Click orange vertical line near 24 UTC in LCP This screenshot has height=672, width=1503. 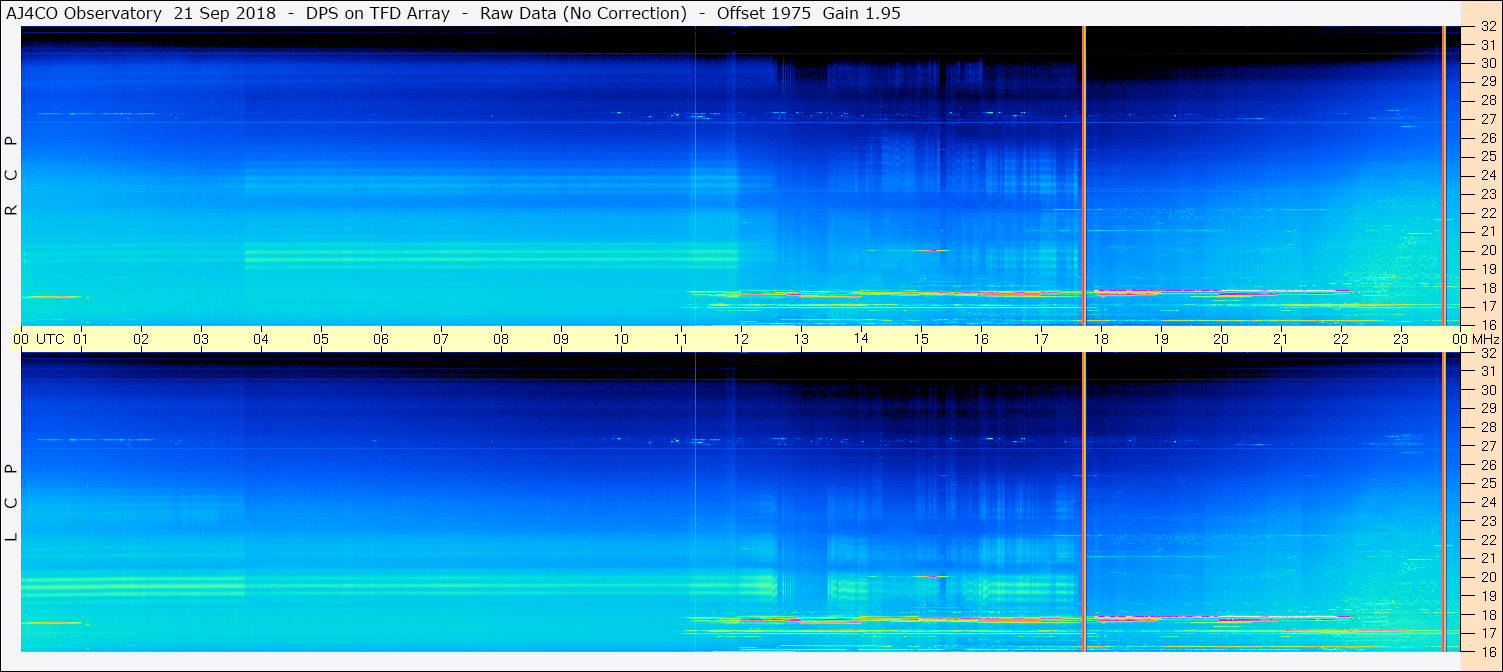pos(1443,502)
